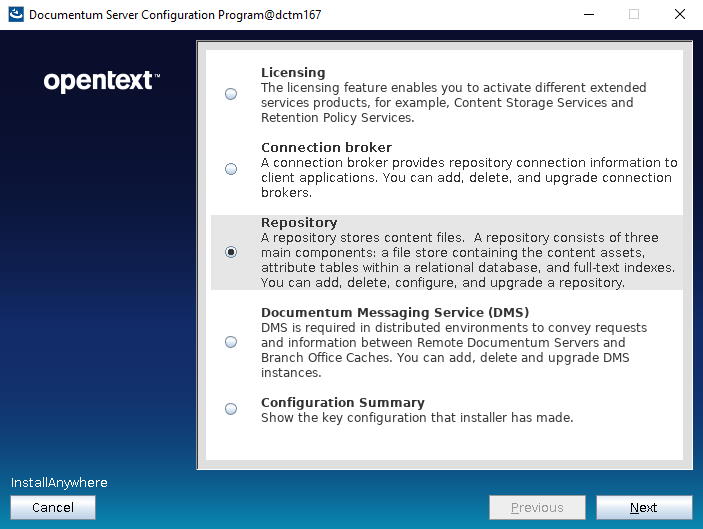
Task: Click the Configuration Summary heading text
Action: click(342, 403)
